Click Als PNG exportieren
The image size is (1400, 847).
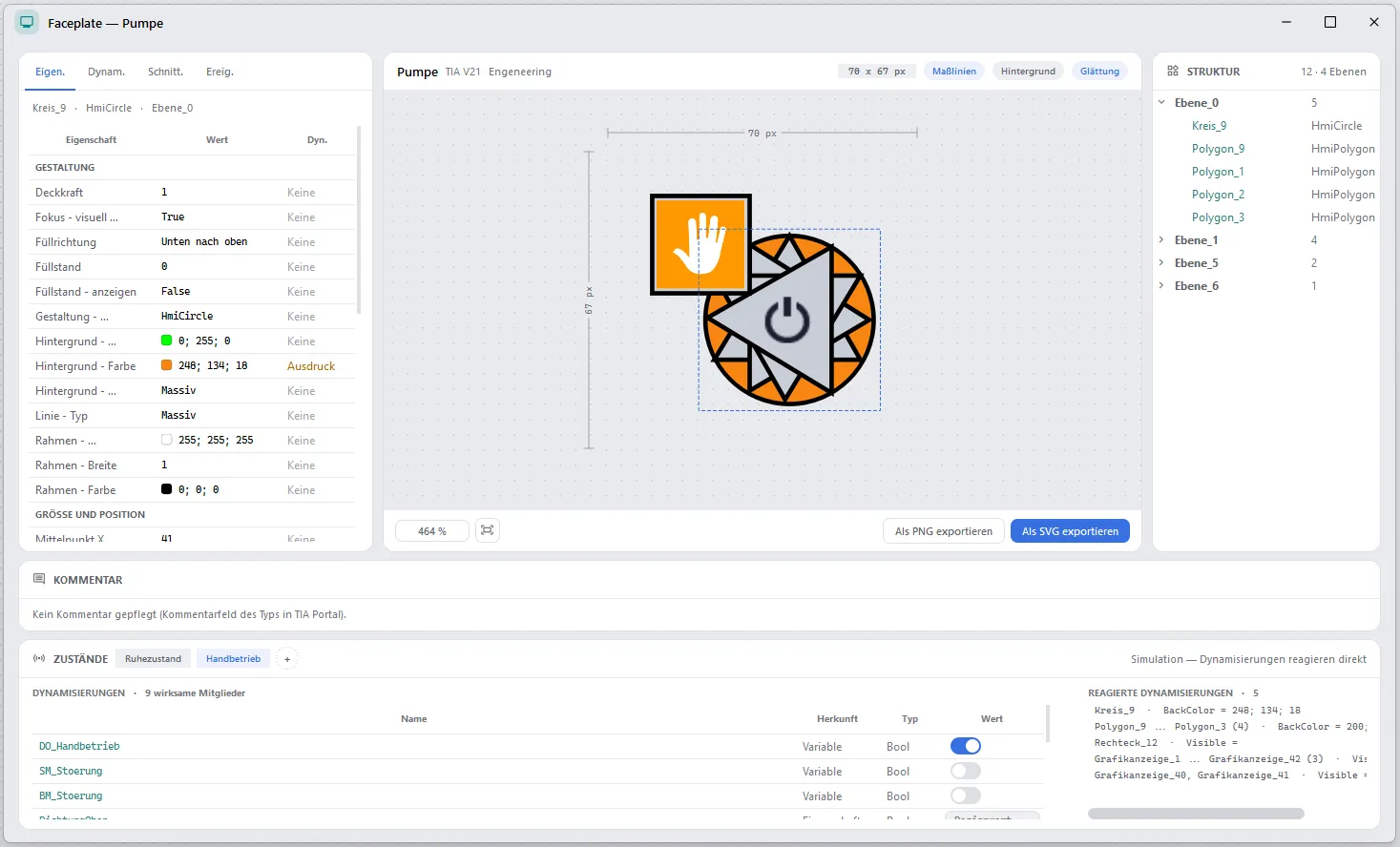(x=944, y=531)
